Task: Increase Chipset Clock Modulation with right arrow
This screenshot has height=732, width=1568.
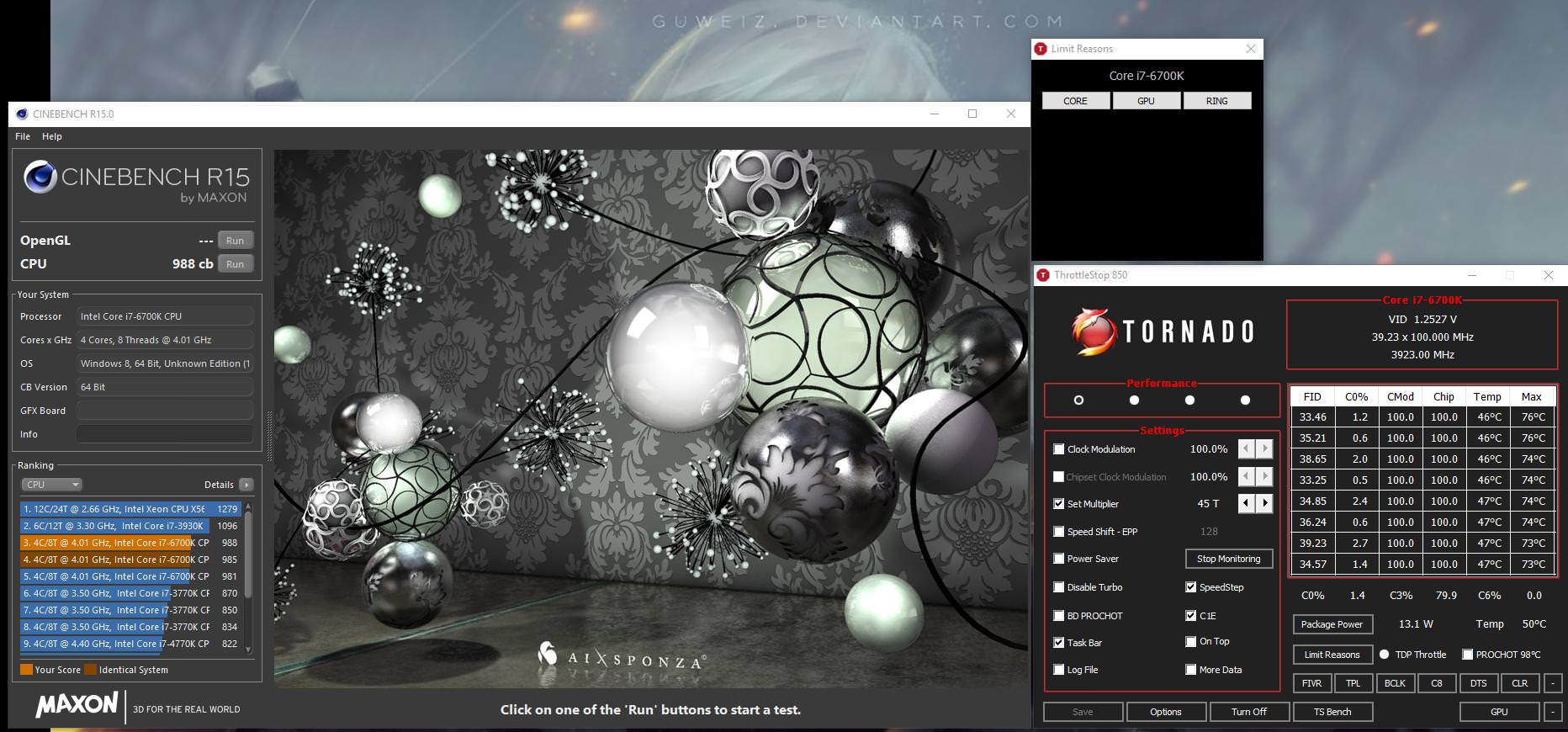Action: (x=1264, y=476)
